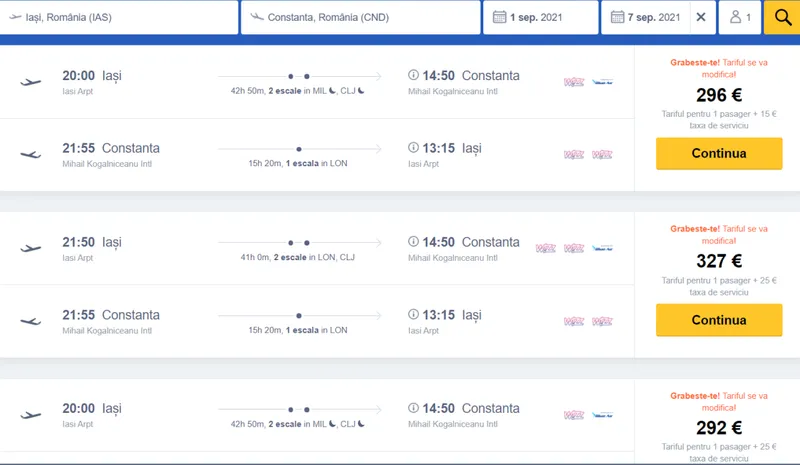Screen dimensions: 800x465
Task: Click the 42h 50m route line in first offer
Action: pos(299,76)
